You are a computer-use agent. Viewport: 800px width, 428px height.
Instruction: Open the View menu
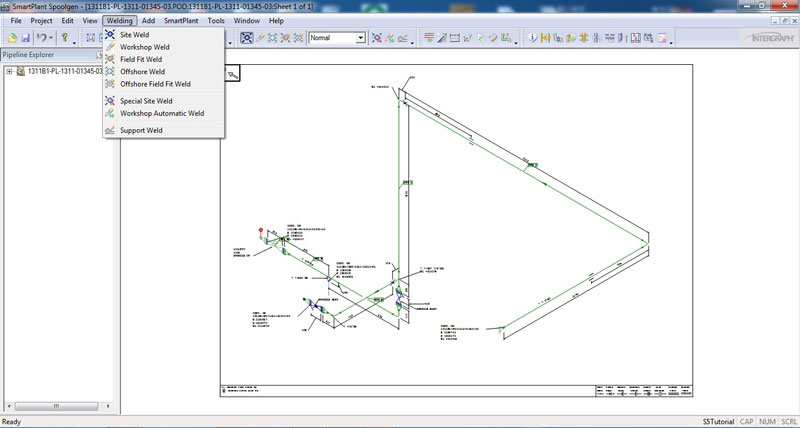tap(90, 21)
